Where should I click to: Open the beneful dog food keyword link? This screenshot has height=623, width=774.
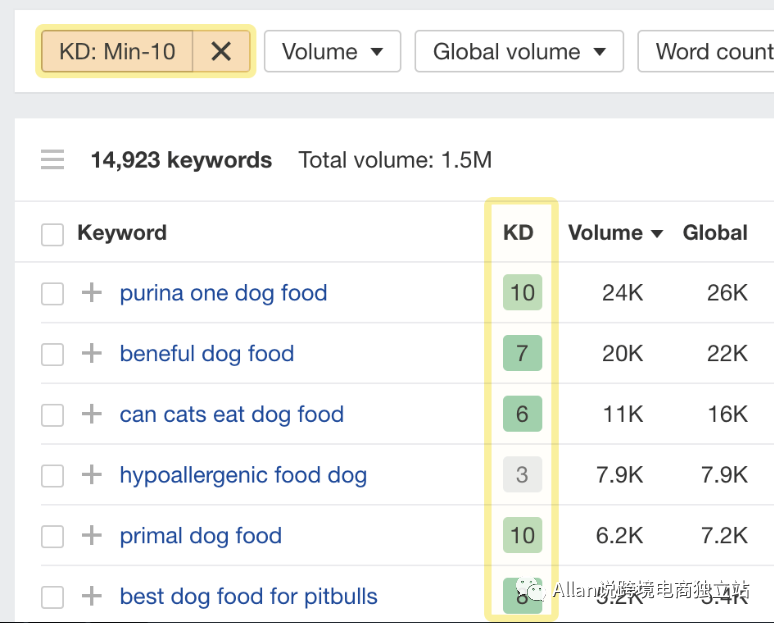click(x=207, y=354)
